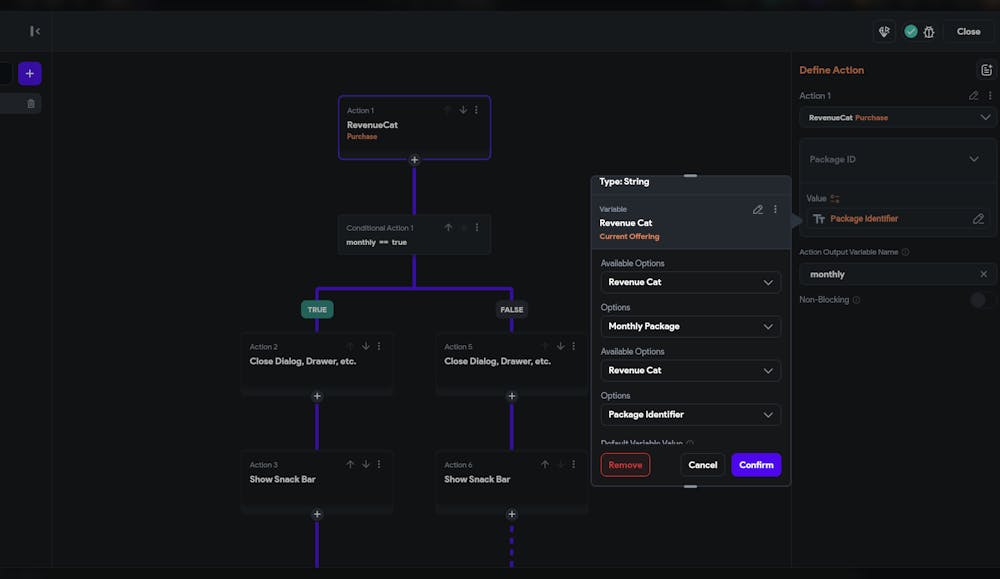
Task: Open the Revenue Cat variable three-dot menu
Action: point(775,210)
